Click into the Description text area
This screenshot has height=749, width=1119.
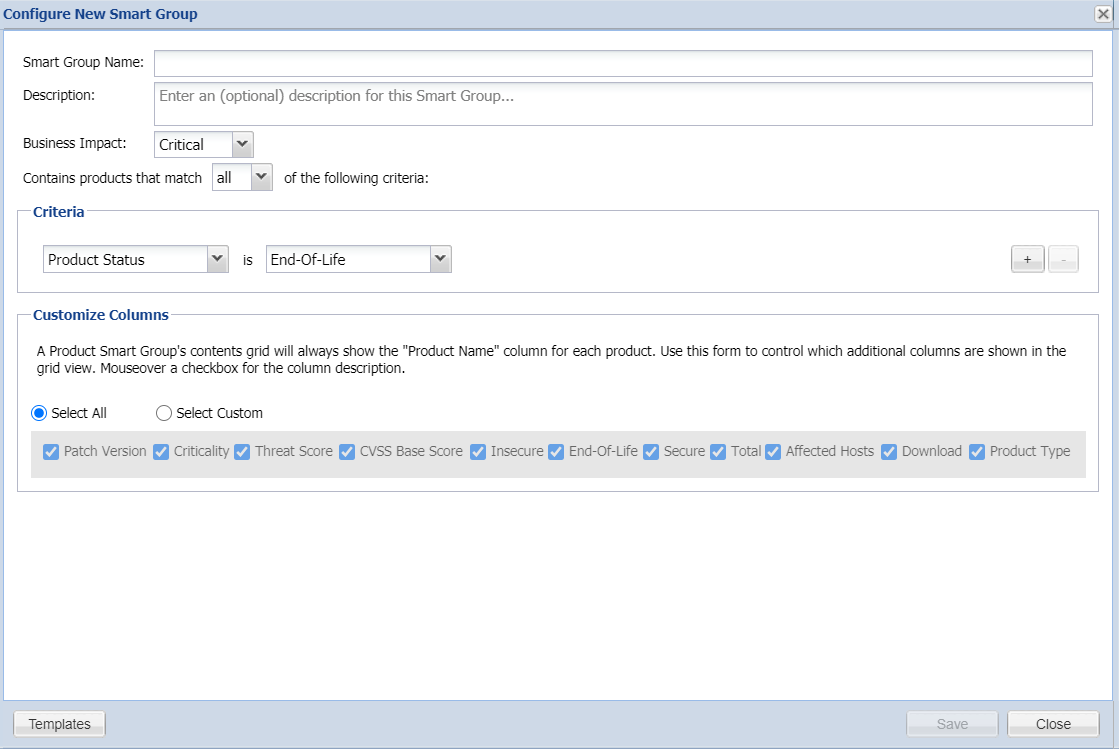tap(622, 104)
